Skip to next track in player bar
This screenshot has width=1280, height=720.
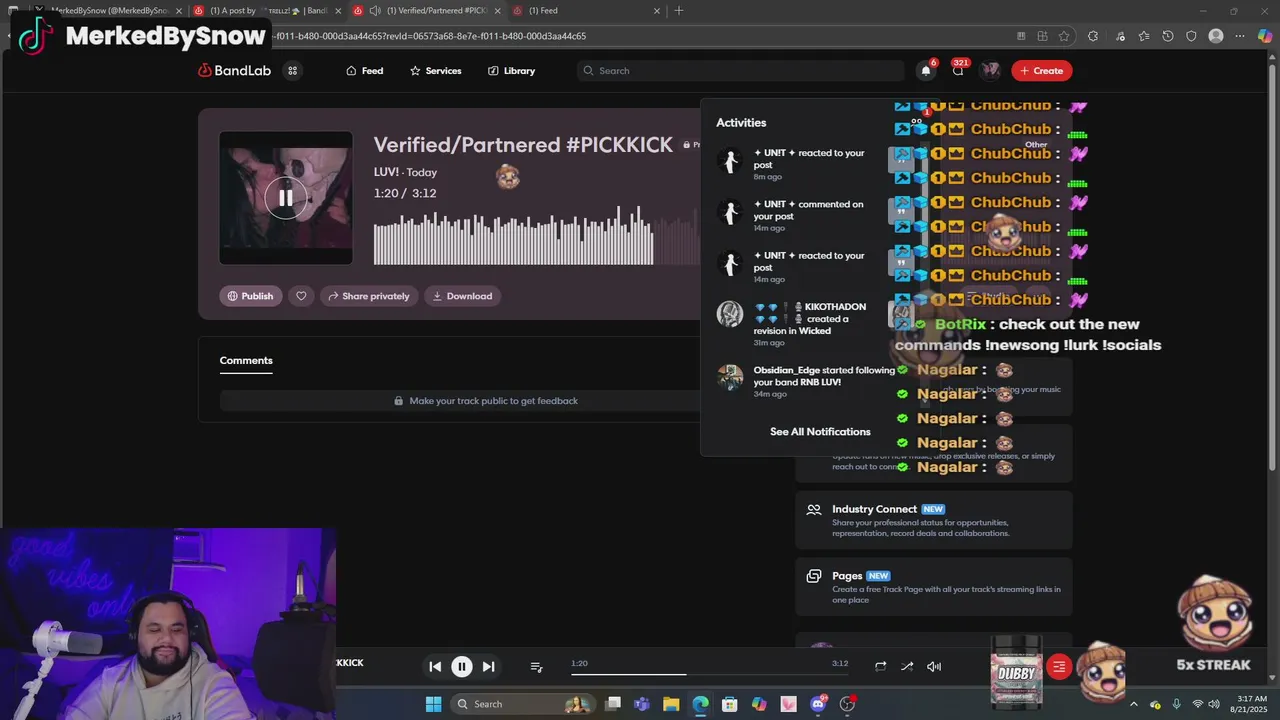pyautogui.click(x=488, y=667)
